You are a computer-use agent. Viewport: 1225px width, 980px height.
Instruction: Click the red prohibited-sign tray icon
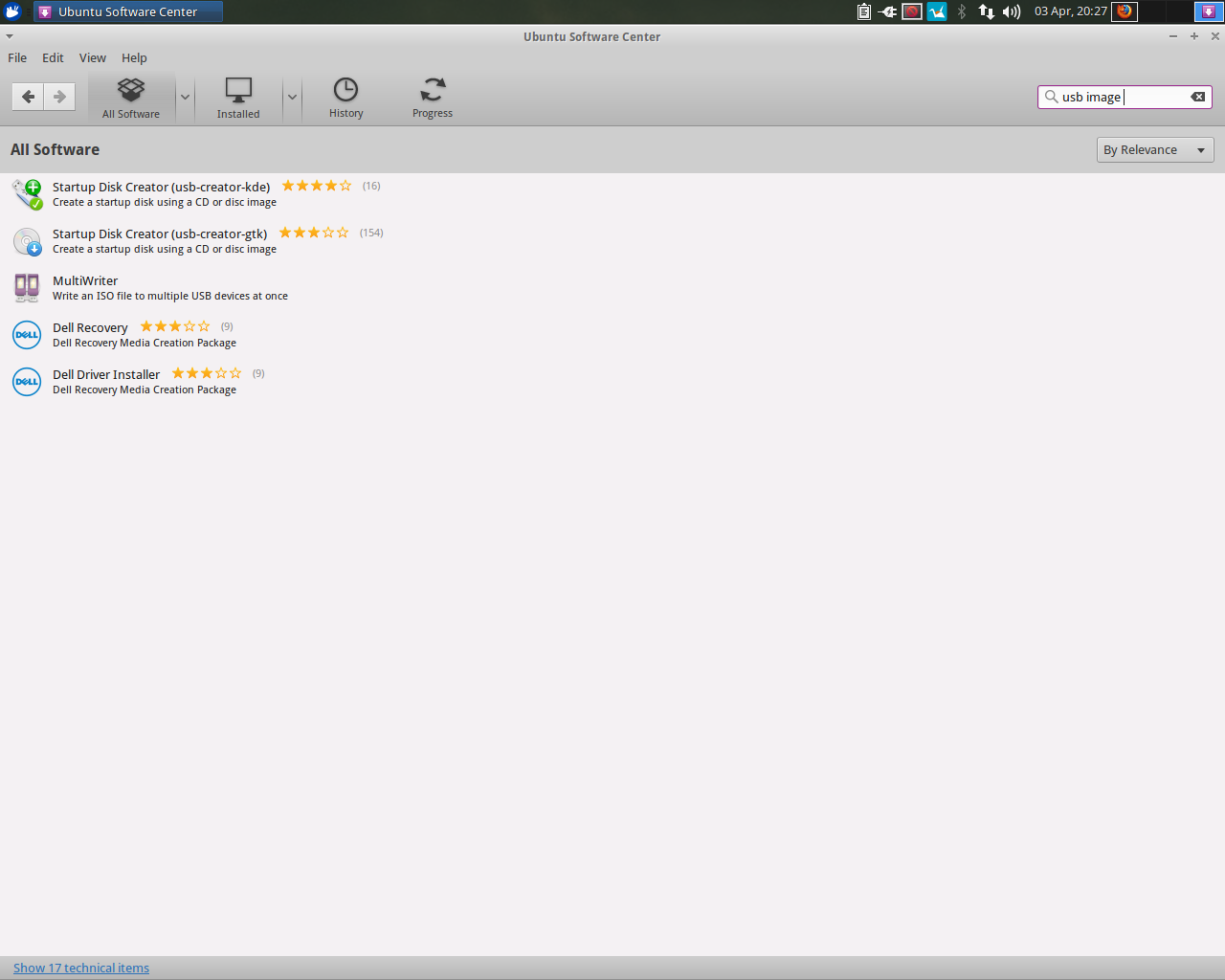pos(912,11)
